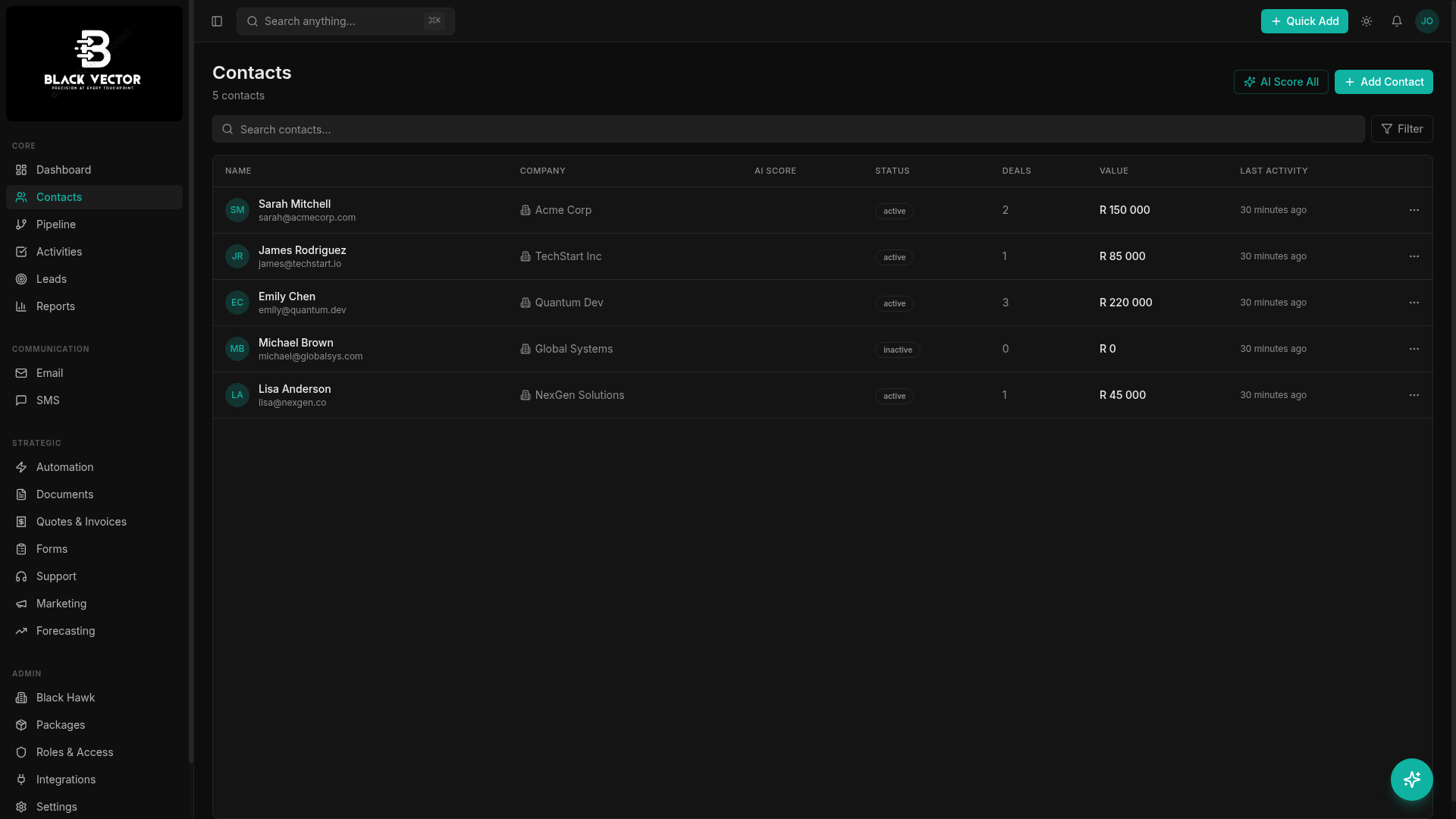The width and height of the screenshot is (1456, 819).
Task: Click the Support headset icon
Action: pyautogui.click(x=21, y=576)
